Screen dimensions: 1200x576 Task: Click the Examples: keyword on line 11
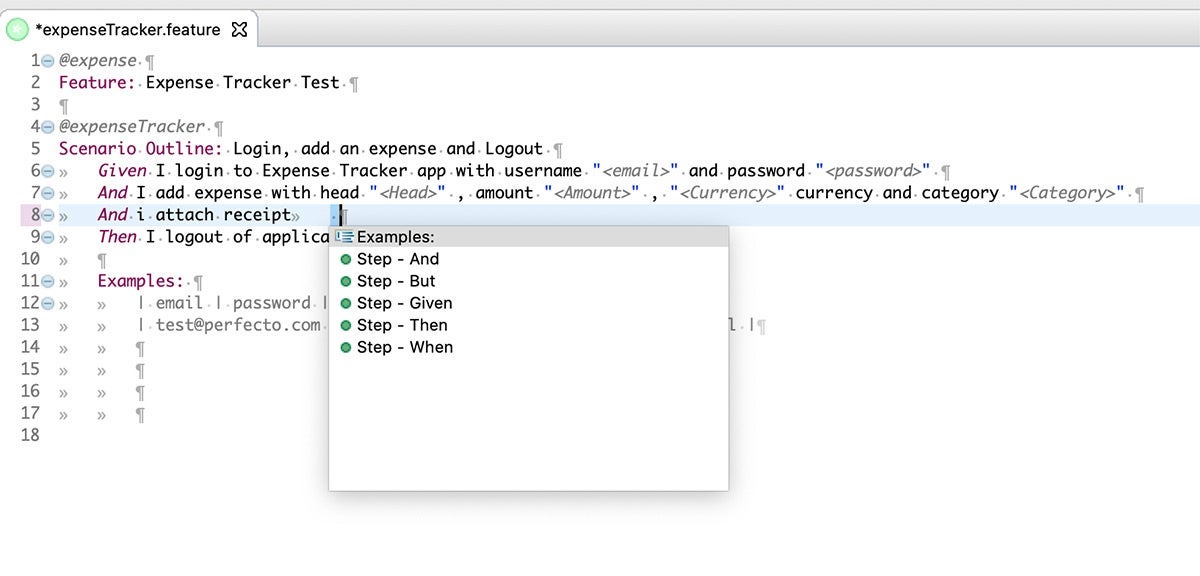[141, 281]
